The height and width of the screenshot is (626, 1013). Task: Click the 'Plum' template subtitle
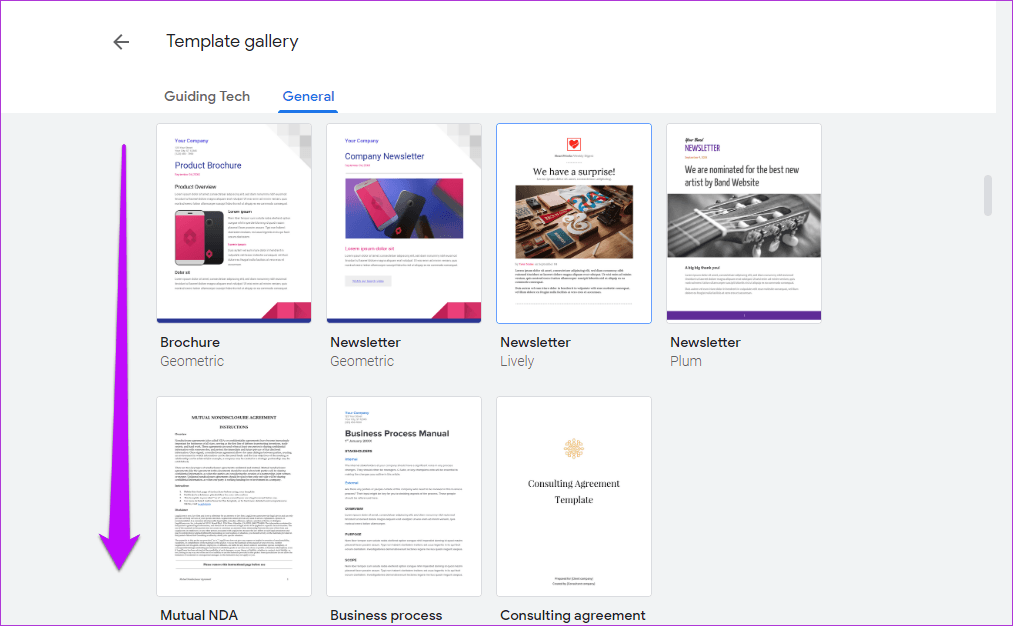685,361
